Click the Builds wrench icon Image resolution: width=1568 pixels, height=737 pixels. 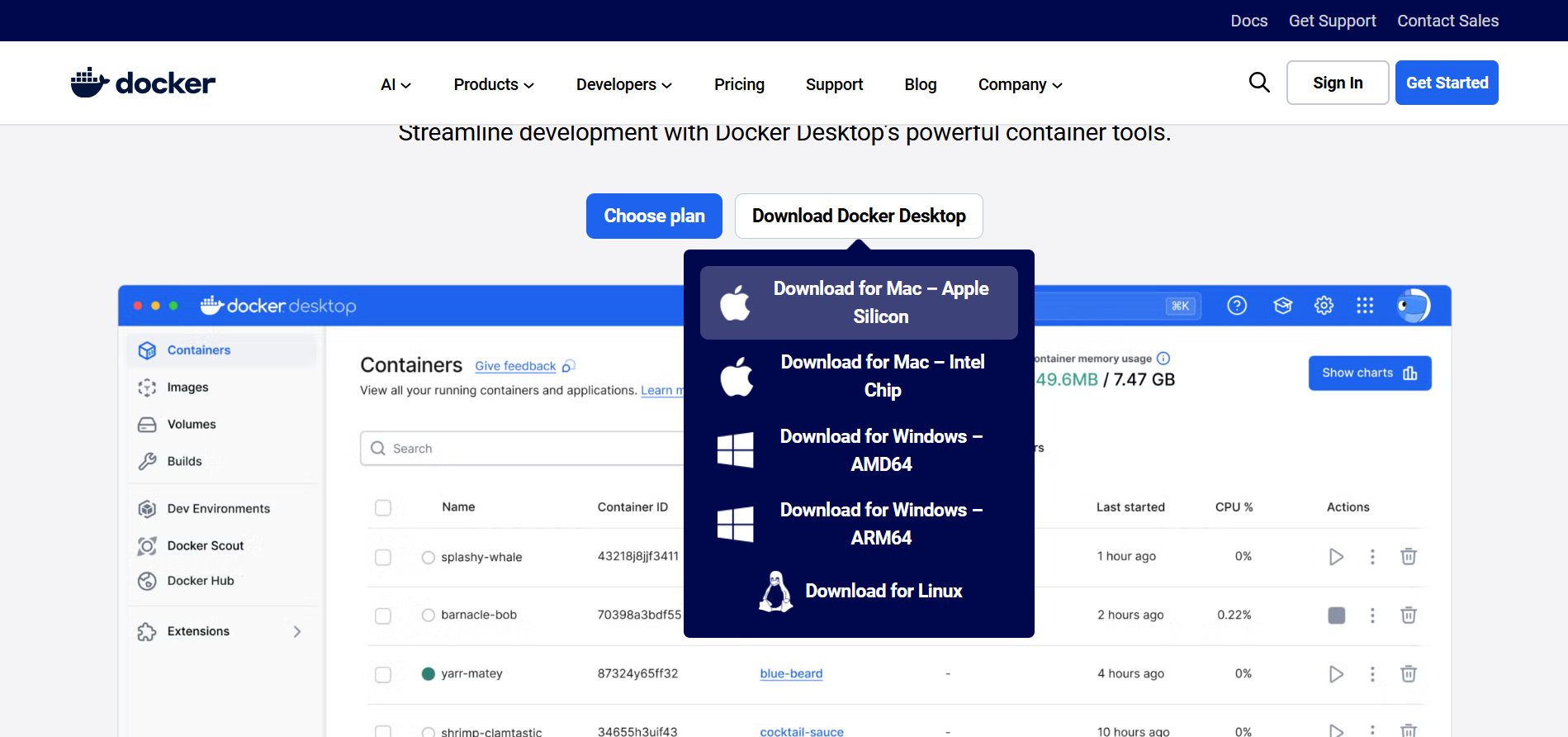[147, 462]
